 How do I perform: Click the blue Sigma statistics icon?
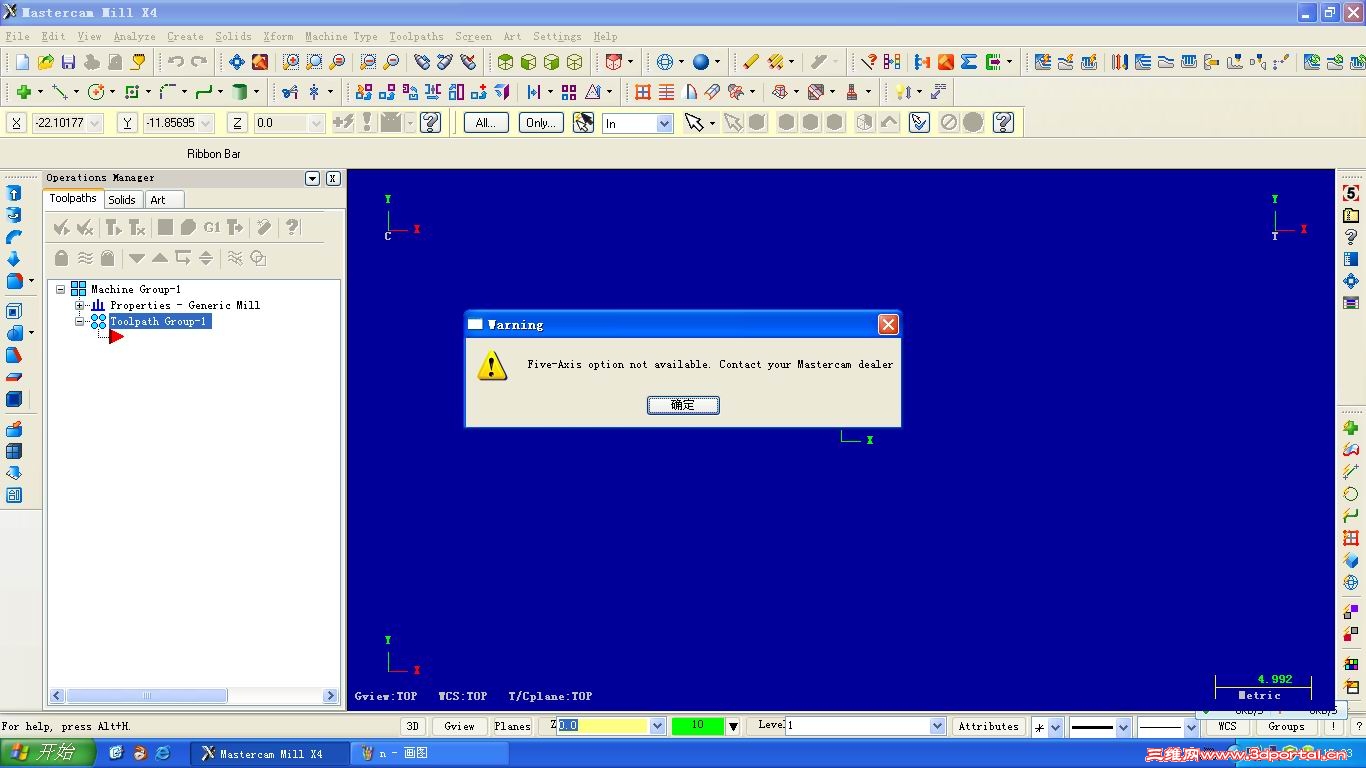pyautogui.click(x=968, y=62)
